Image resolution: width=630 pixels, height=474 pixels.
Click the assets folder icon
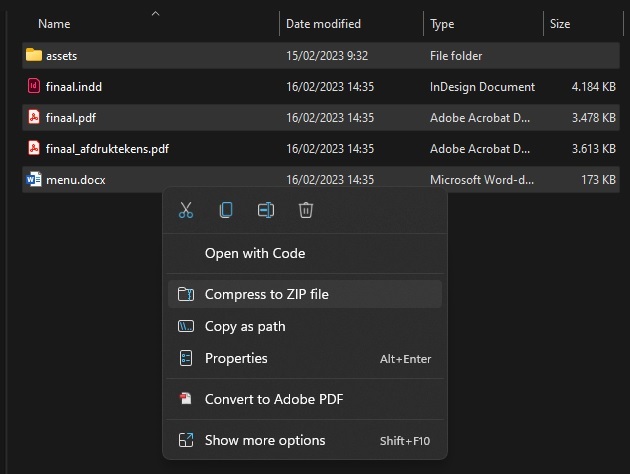(34, 55)
